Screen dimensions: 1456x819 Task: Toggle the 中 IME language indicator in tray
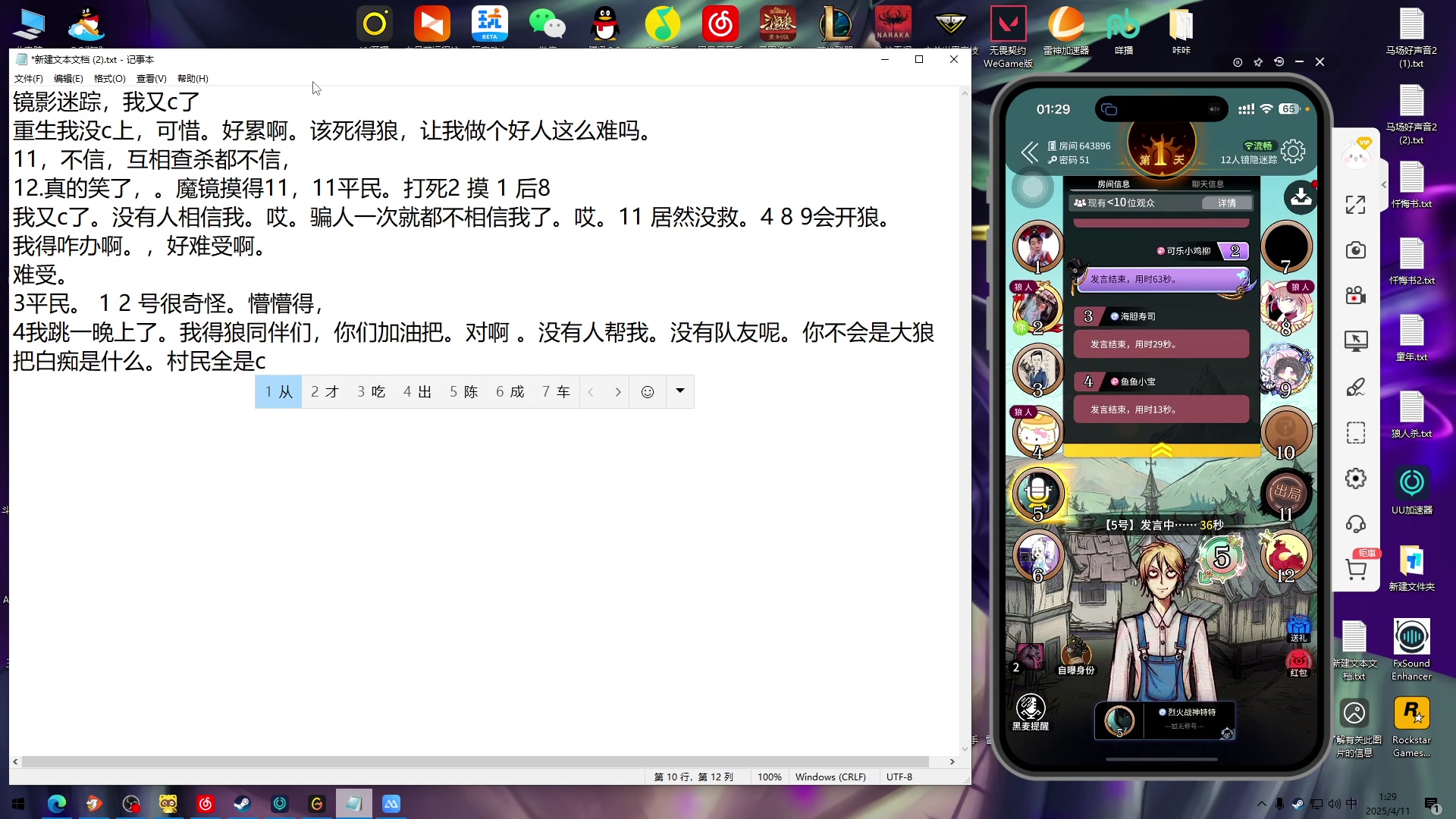1352,803
